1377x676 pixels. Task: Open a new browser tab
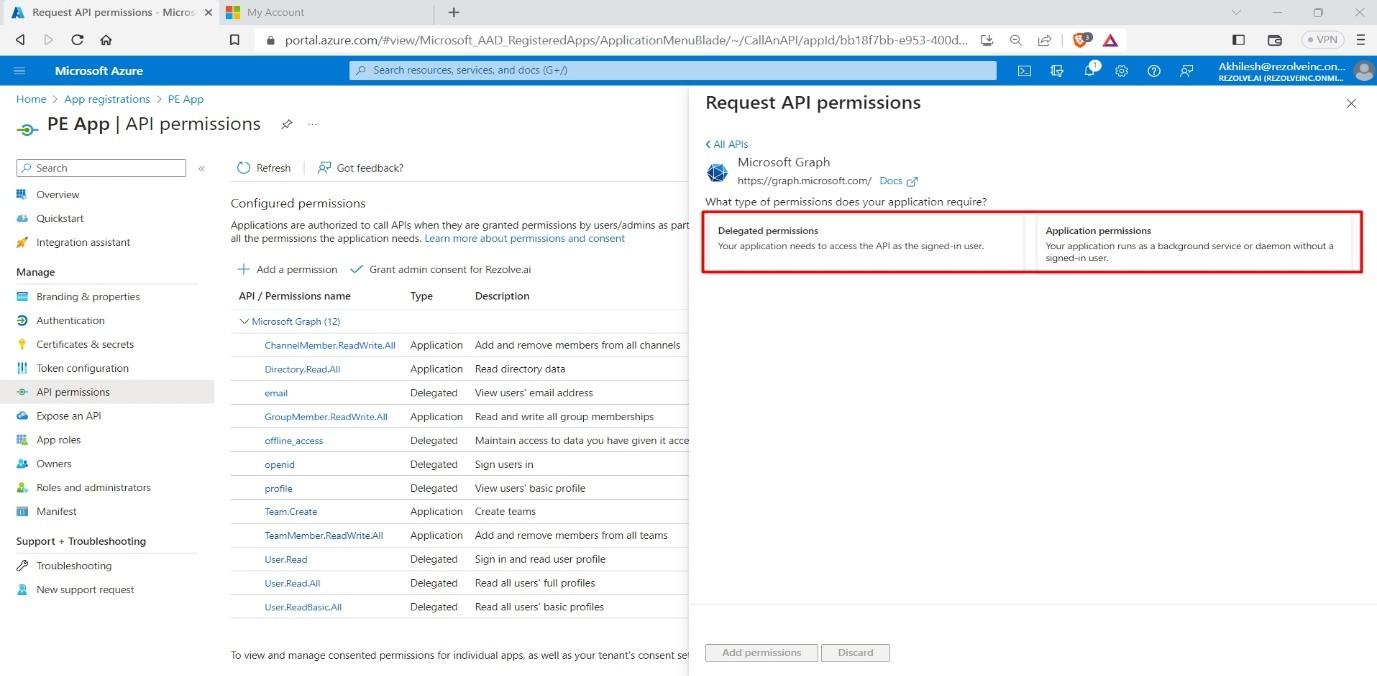[x=454, y=12]
